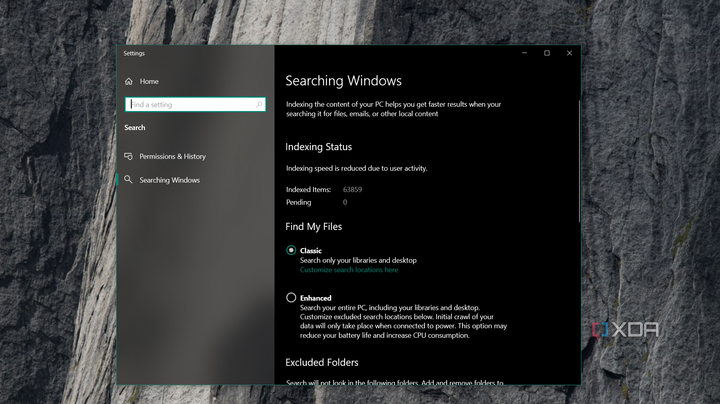Open the Home settings page label
720x404 pixels.
[x=149, y=81]
